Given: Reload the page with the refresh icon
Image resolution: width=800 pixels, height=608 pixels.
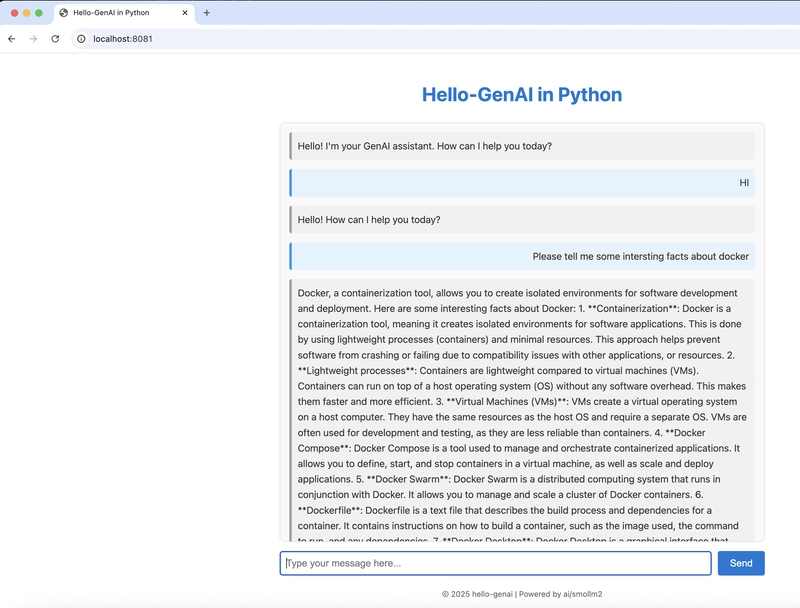Looking at the screenshot, I should click(55, 39).
